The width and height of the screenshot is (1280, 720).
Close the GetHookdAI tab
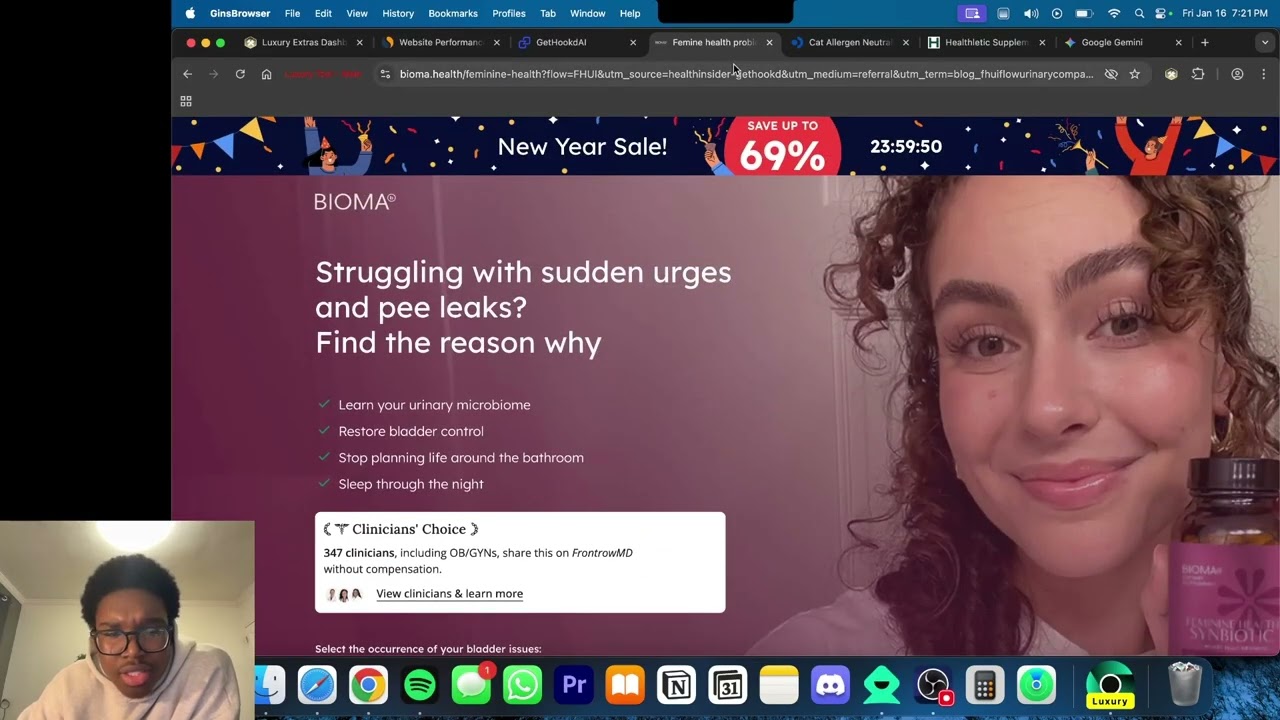click(x=633, y=43)
